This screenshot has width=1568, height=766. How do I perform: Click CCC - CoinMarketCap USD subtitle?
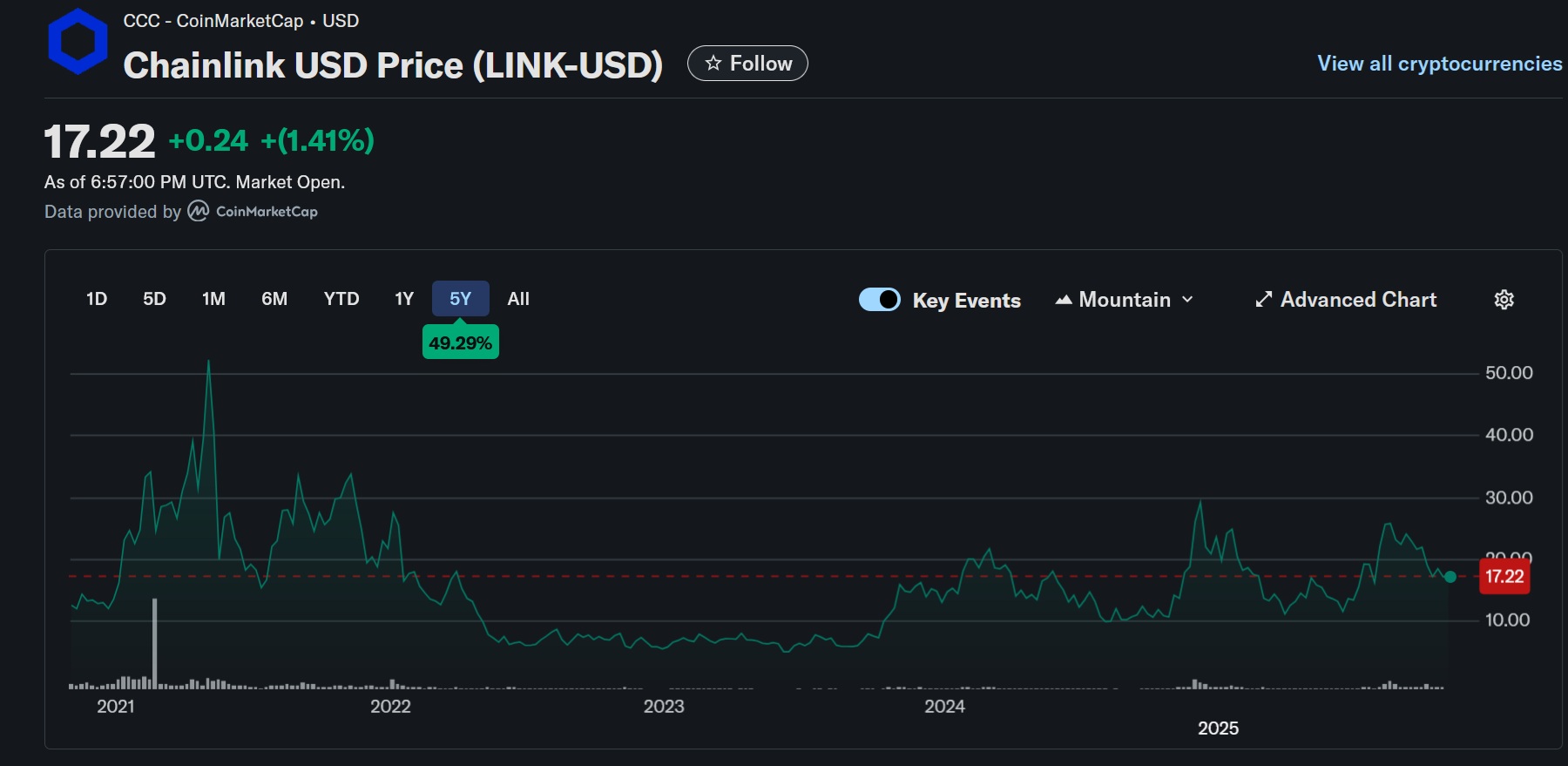(x=240, y=21)
